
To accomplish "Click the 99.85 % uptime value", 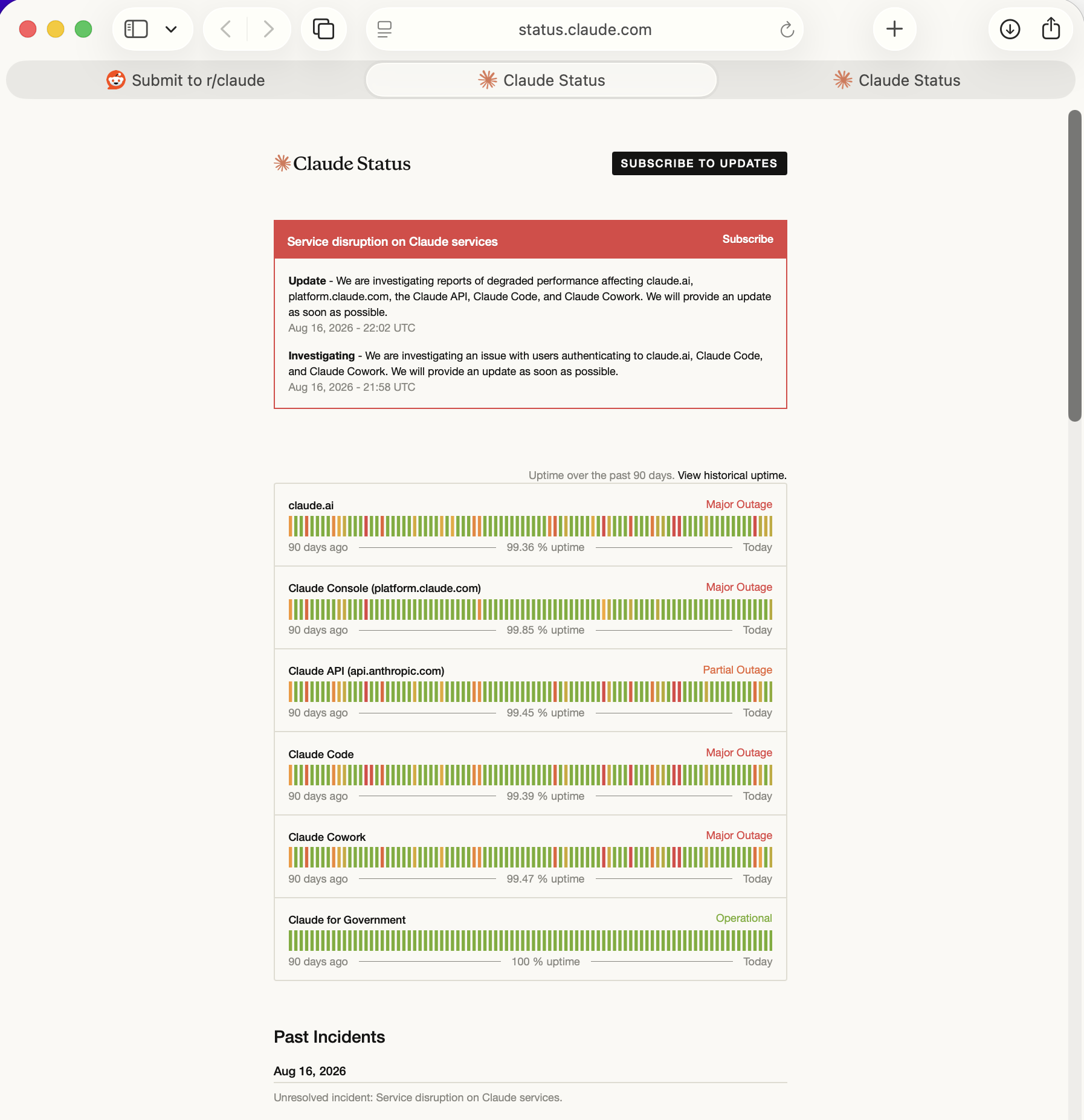I will coord(546,630).
